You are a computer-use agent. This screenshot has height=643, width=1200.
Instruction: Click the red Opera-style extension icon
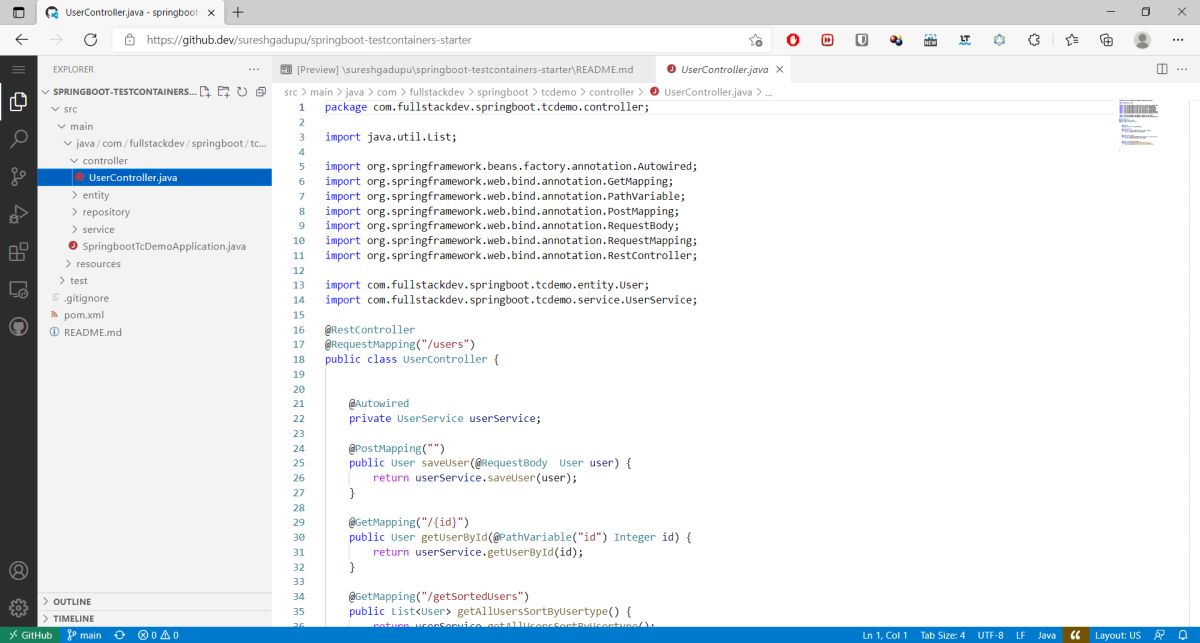(x=793, y=40)
